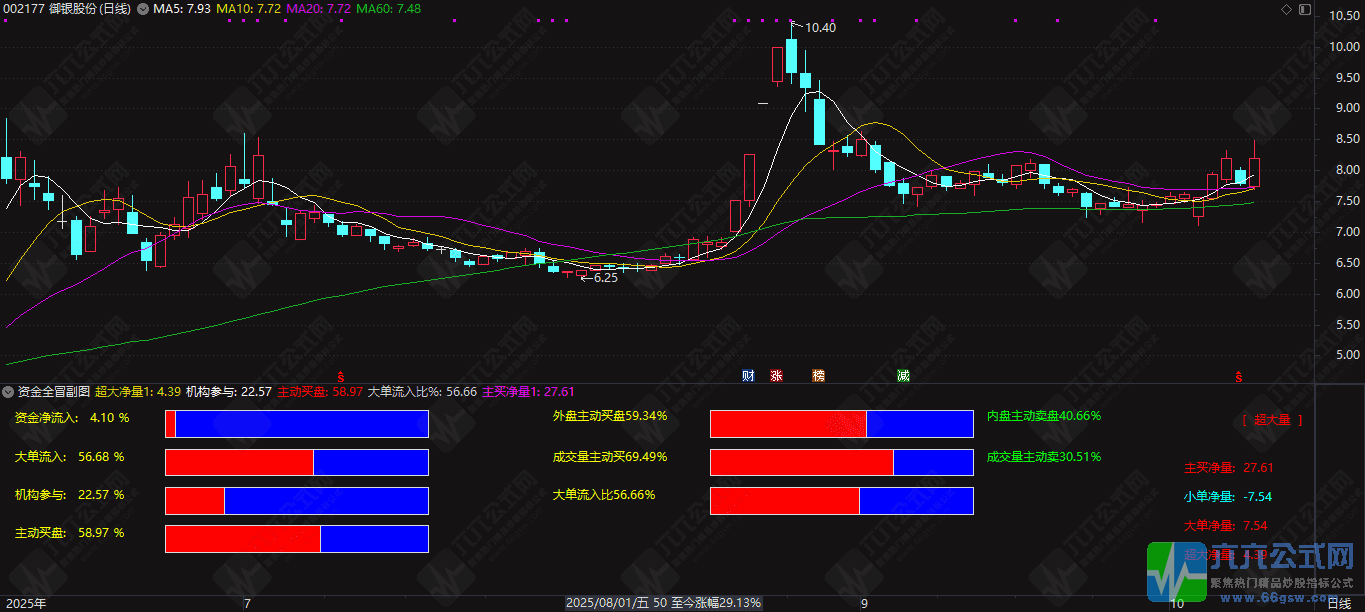Click the 小单净量: -7.54 value
Viewport: 1365px width, 612px height.
coord(1228,496)
